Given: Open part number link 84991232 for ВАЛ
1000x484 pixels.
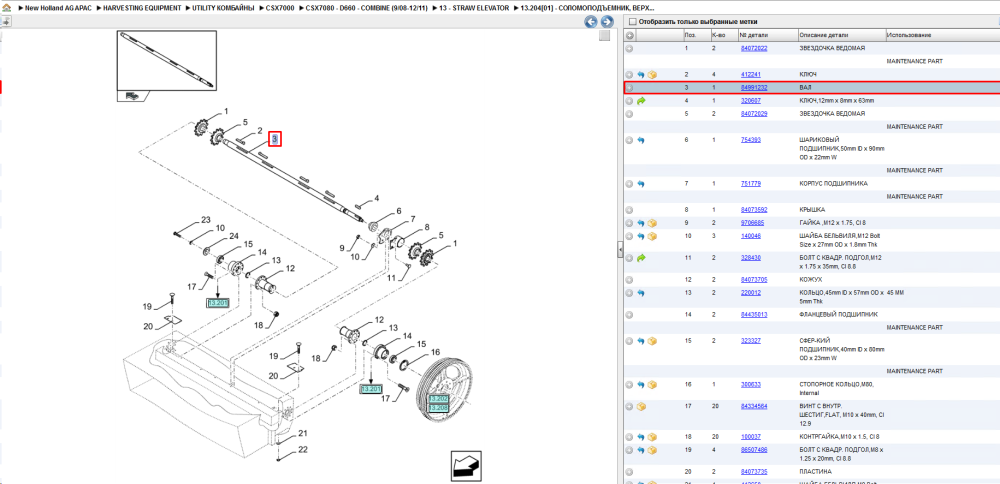Looking at the screenshot, I should (x=754, y=87).
